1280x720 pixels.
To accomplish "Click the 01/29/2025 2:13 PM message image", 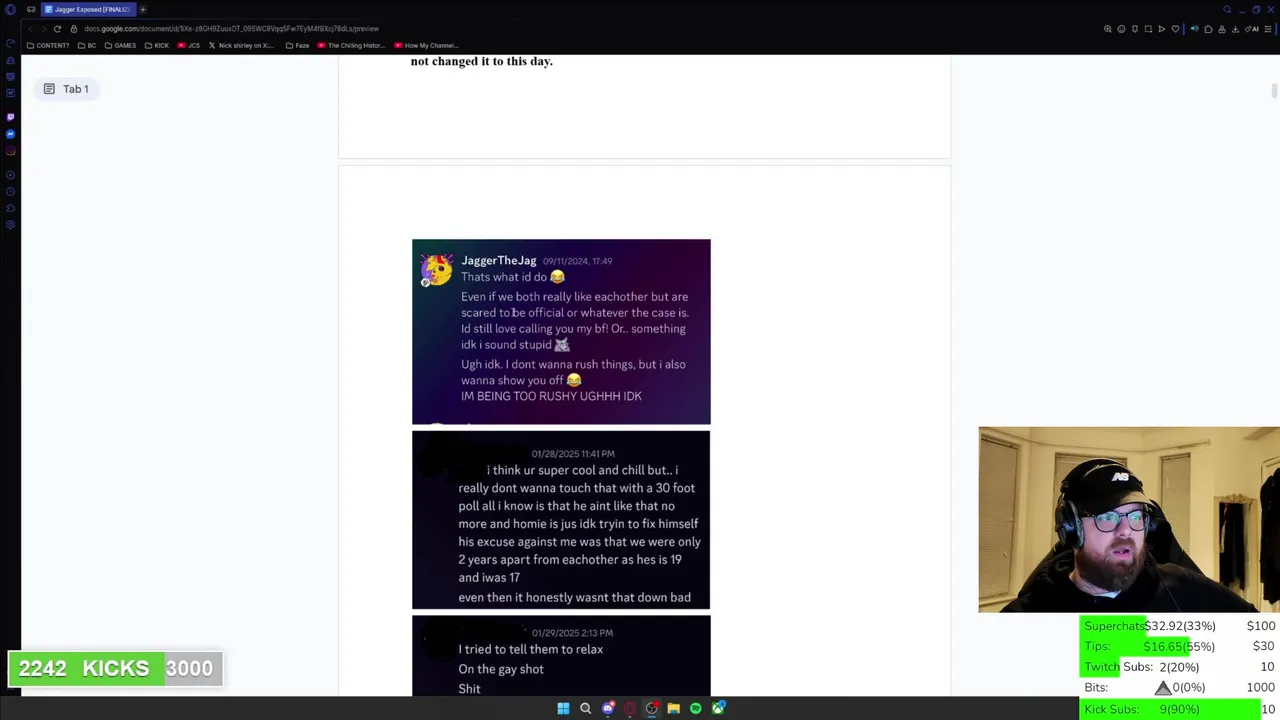I will (x=561, y=655).
